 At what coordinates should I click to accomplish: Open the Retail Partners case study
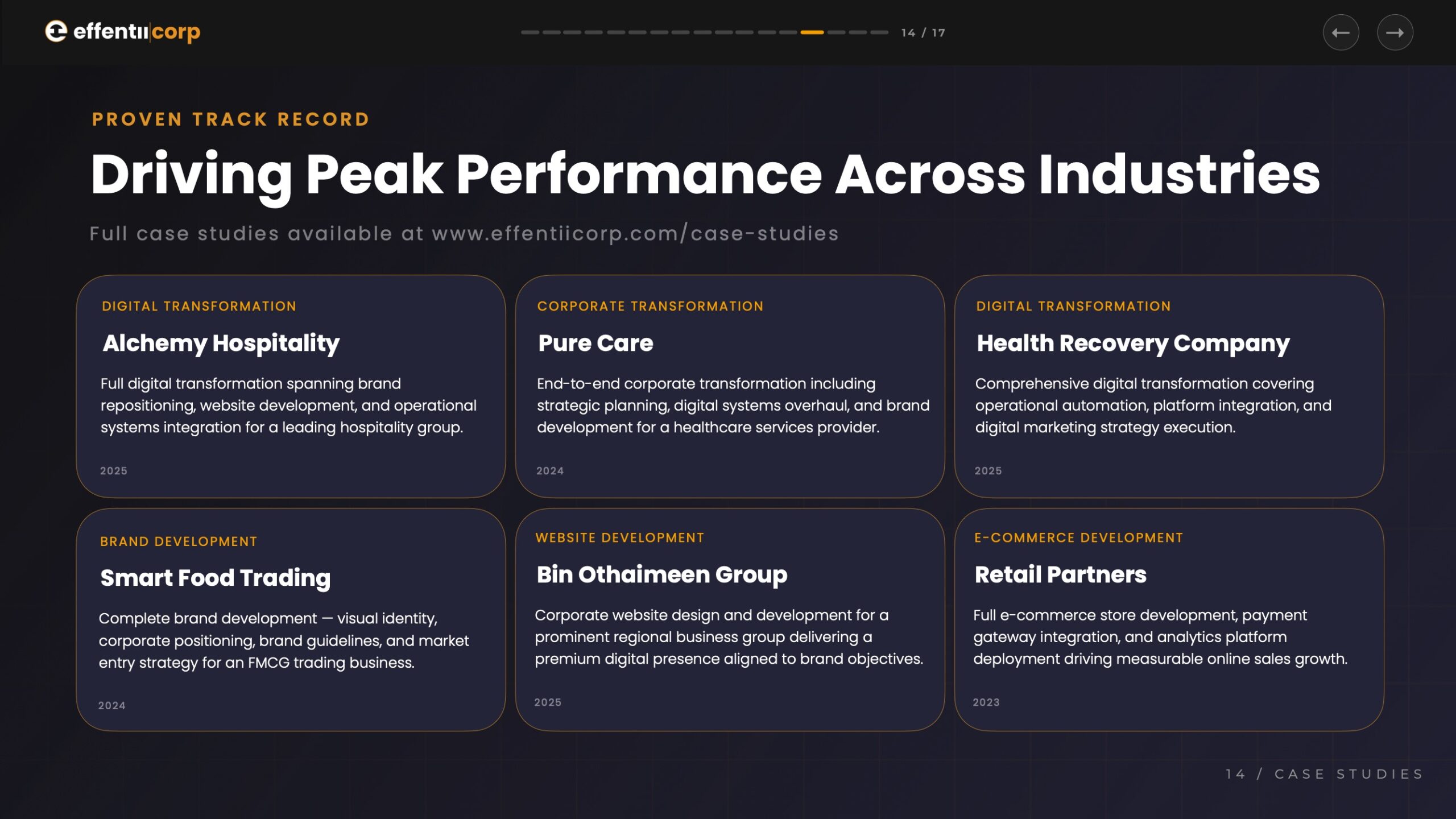(x=1060, y=574)
